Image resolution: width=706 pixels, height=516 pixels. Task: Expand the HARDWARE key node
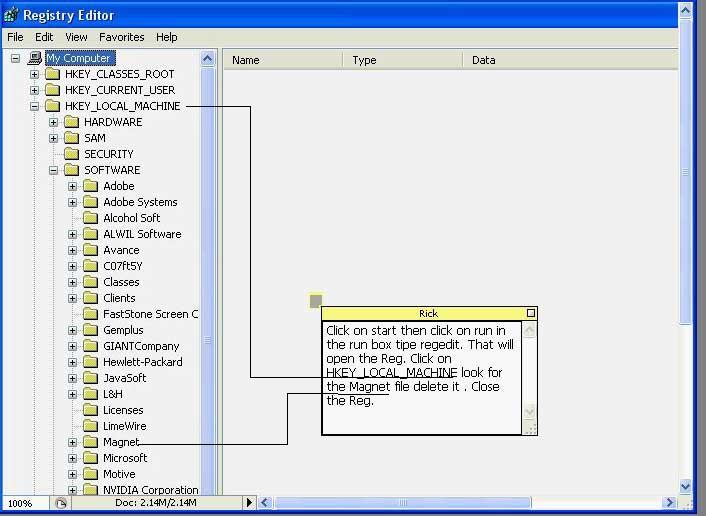click(54, 122)
